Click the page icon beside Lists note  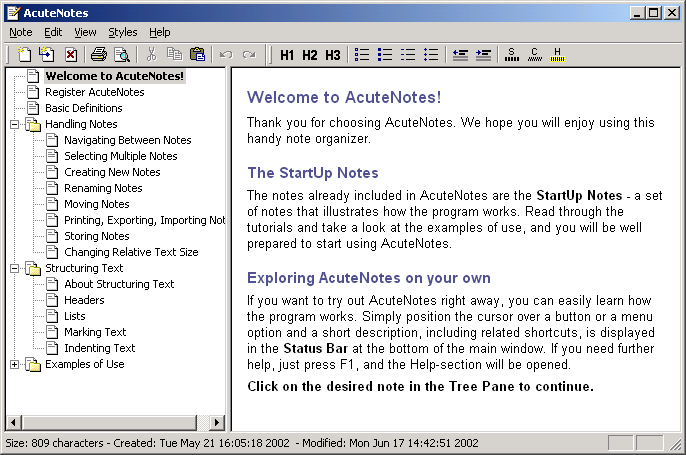(x=52, y=316)
